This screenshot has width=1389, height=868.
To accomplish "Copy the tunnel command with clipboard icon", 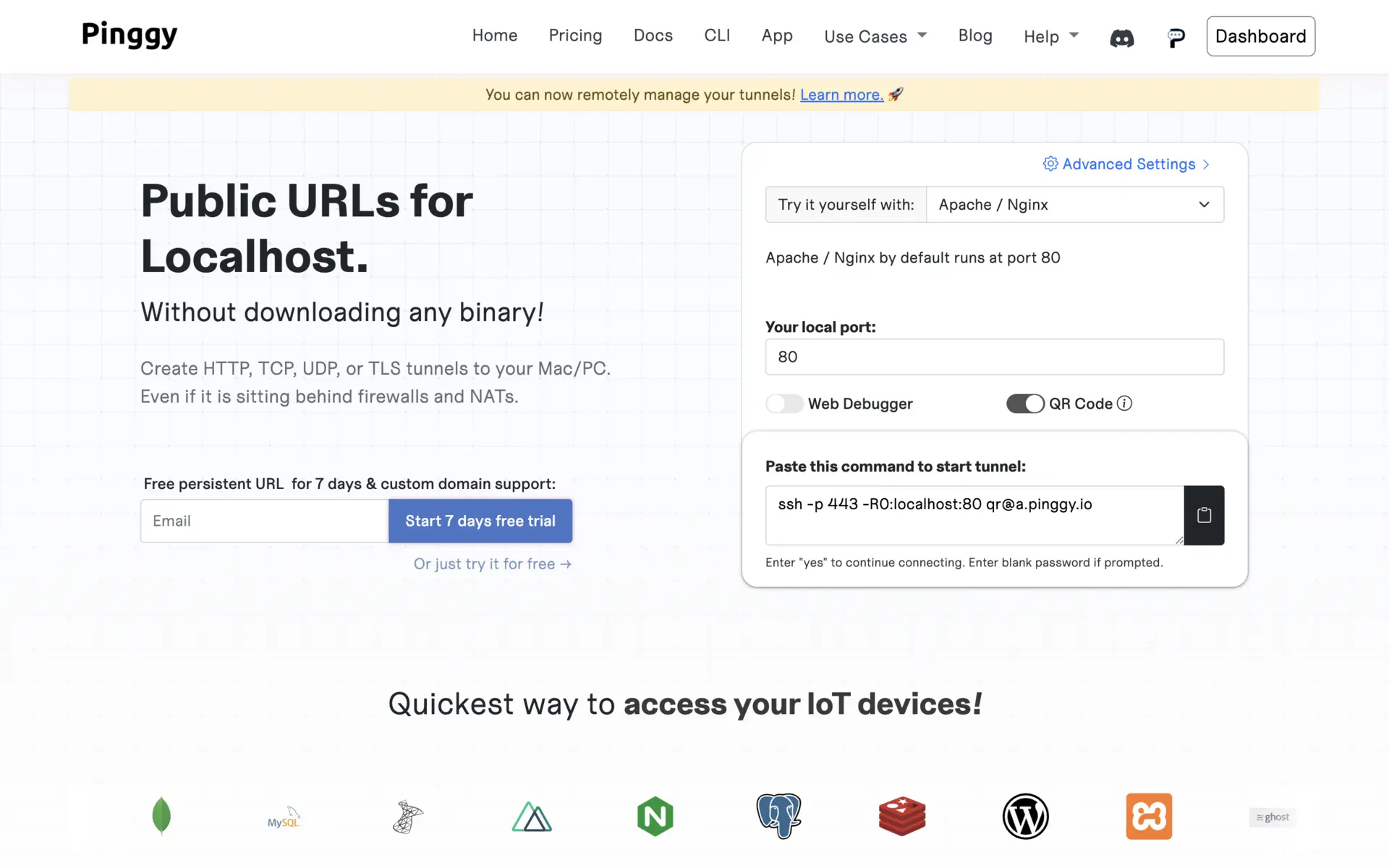I will (x=1204, y=515).
